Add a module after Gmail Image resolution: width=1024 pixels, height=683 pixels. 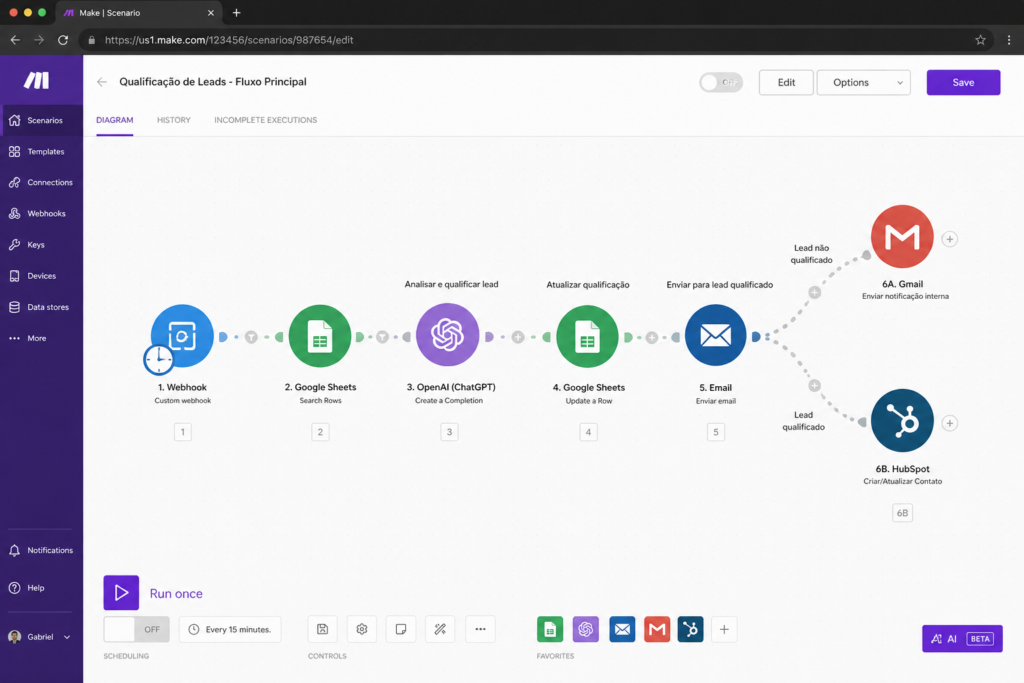click(x=950, y=239)
